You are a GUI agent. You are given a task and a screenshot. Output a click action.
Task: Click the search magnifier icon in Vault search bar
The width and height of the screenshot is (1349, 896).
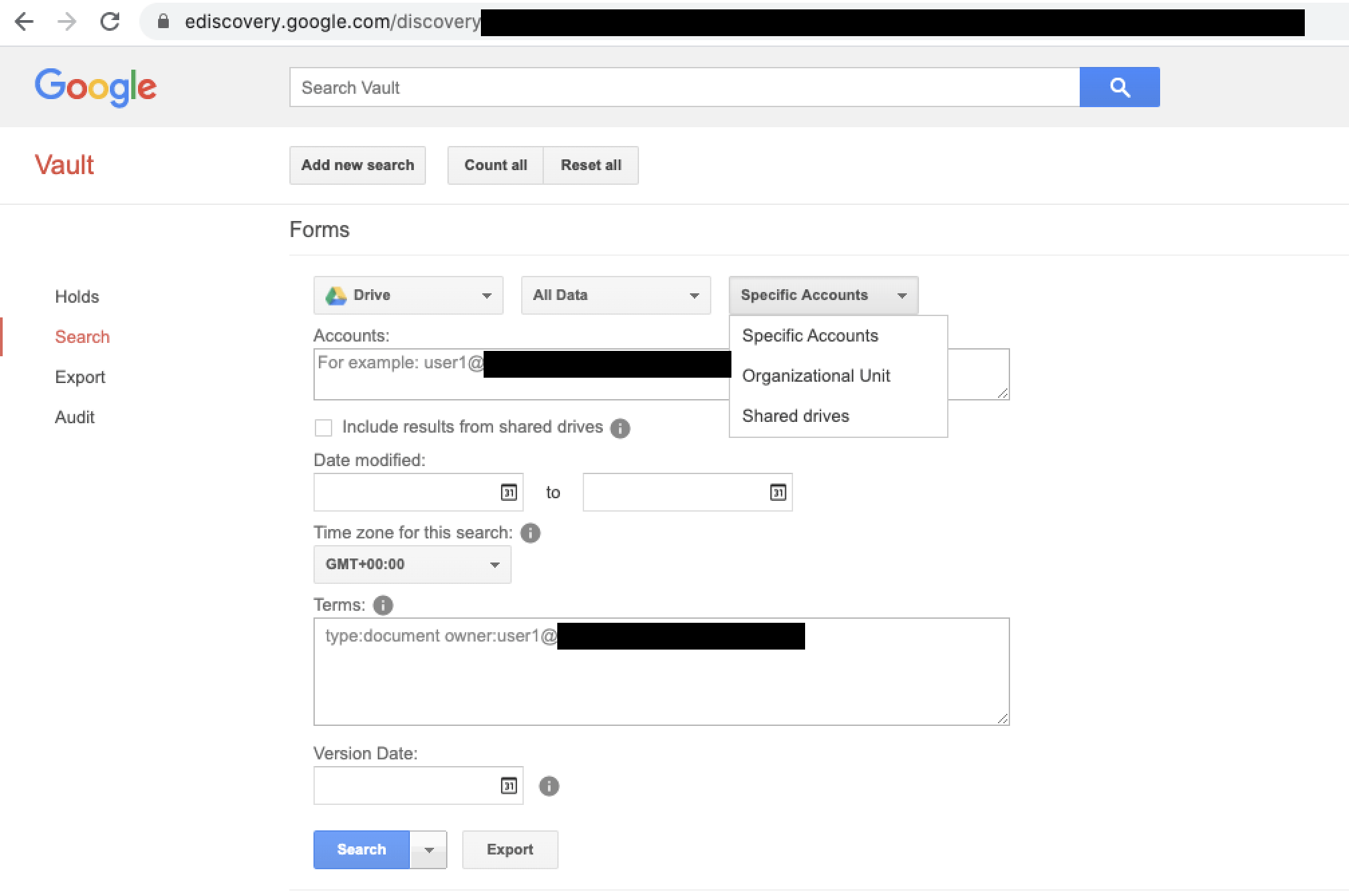tap(1119, 86)
